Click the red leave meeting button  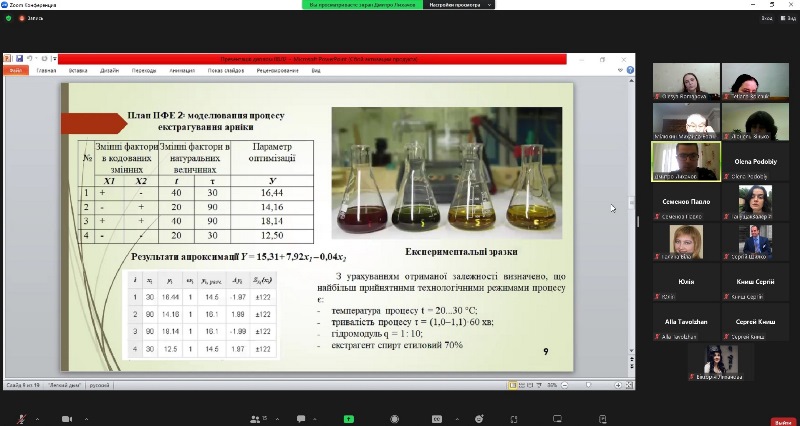[x=785, y=422]
